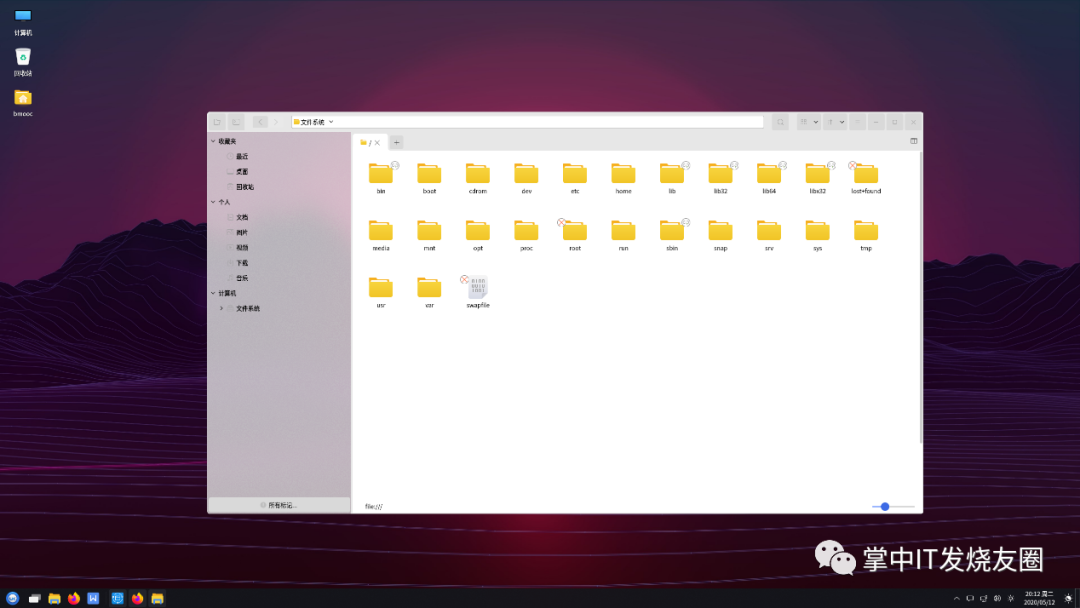Click the search icon in the toolbar
1080x608 pixels.
click(780, 122)
